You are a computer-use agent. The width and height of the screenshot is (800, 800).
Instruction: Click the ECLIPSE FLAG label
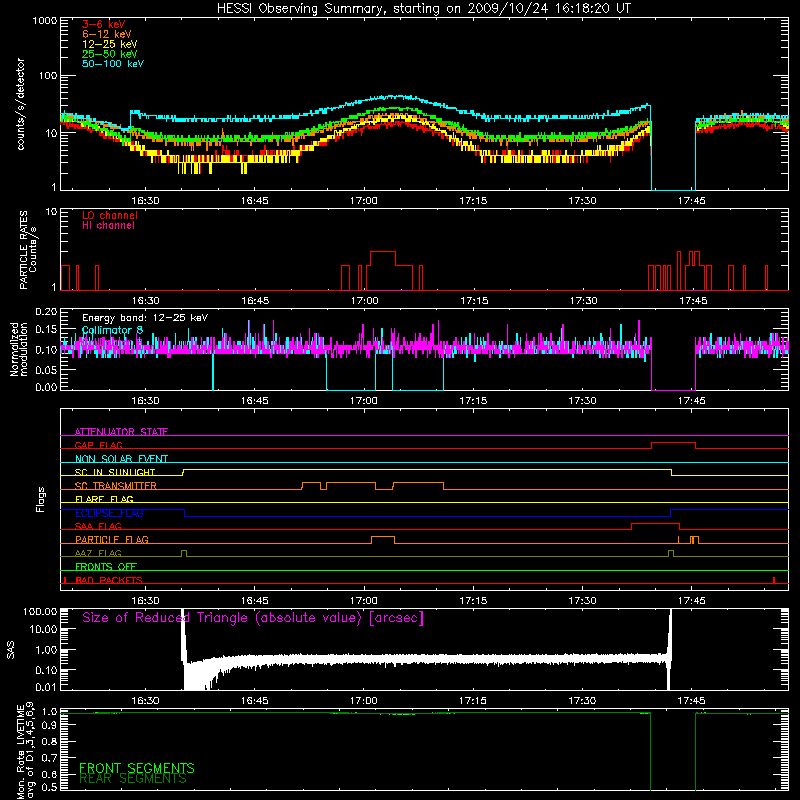click(109, 513)
